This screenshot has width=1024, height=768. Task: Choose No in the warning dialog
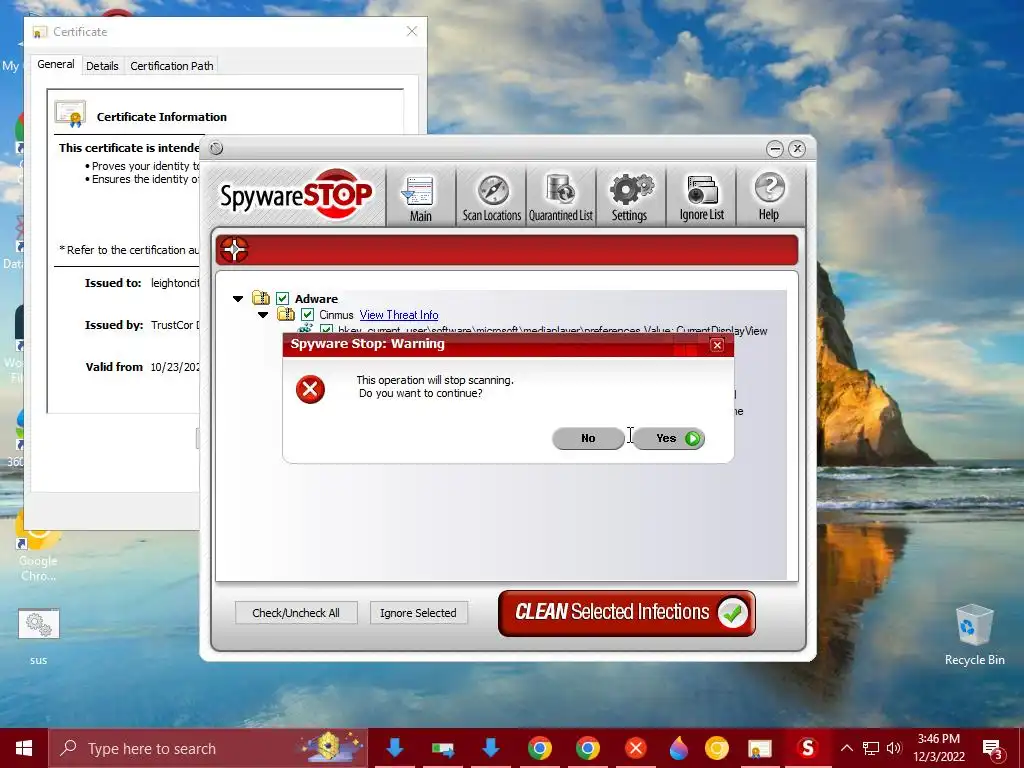[588, 438]
